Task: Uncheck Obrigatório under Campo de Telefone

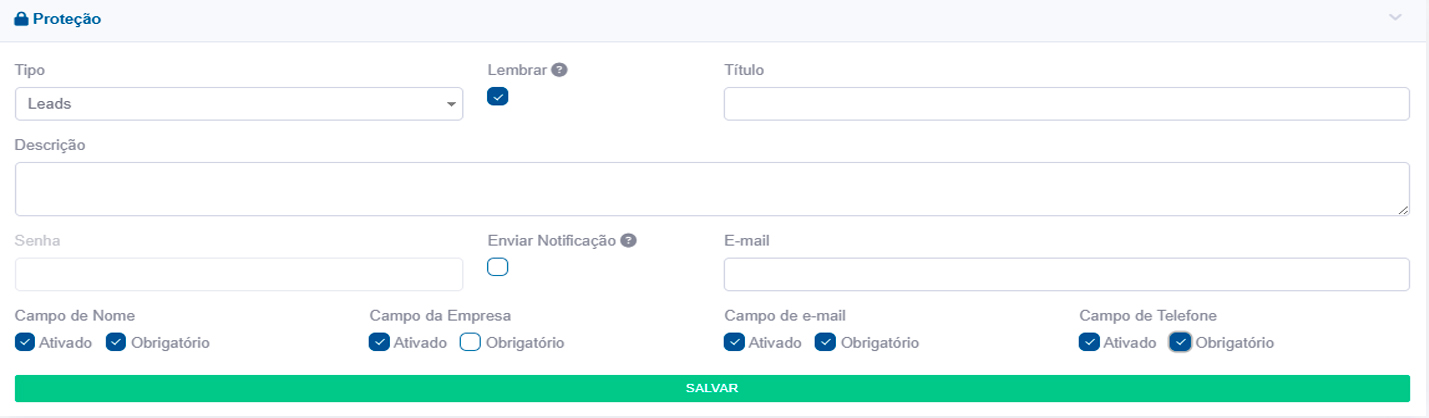Action: [1180, 343]
